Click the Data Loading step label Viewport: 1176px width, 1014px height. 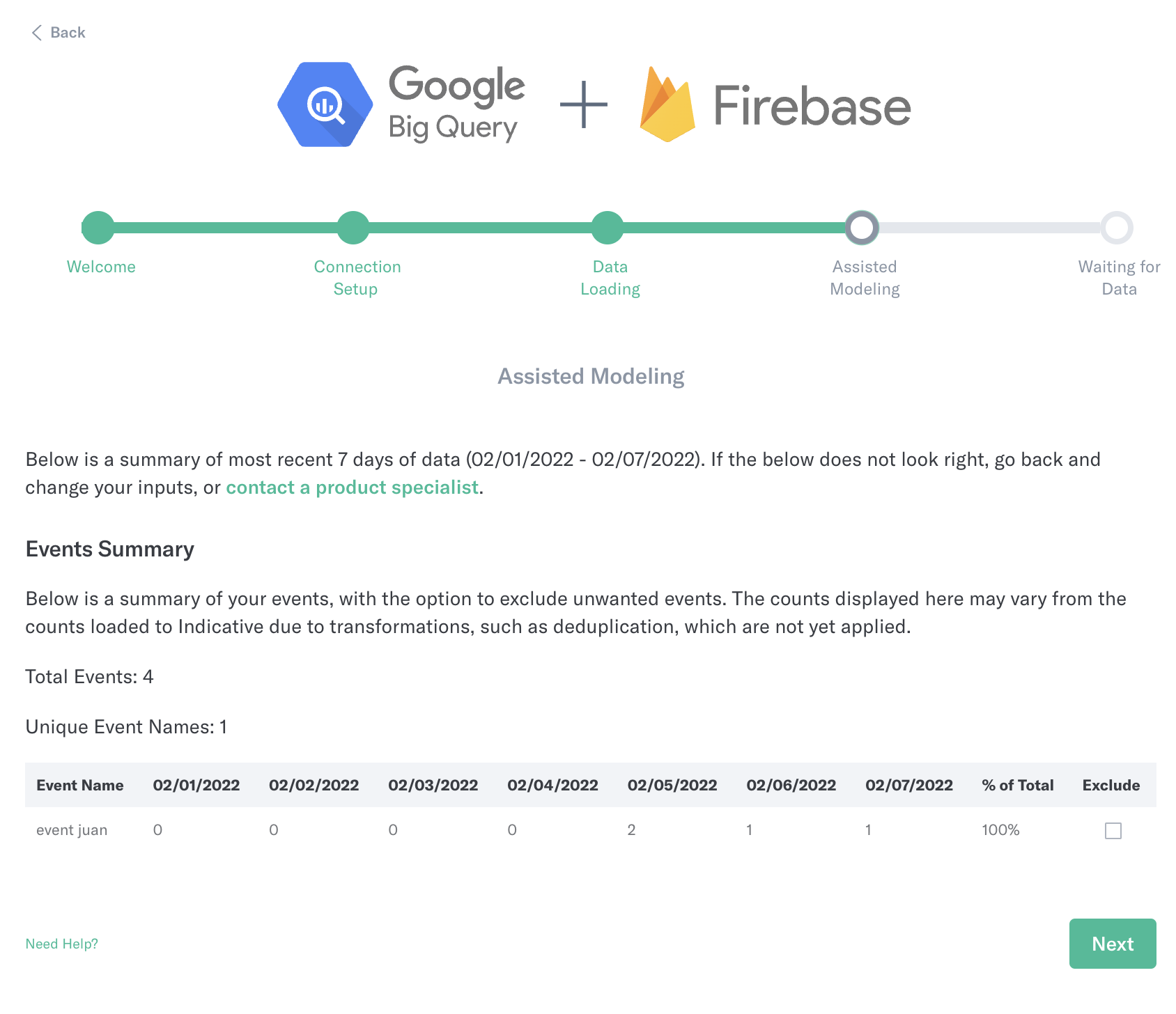(x=610, y=278)
